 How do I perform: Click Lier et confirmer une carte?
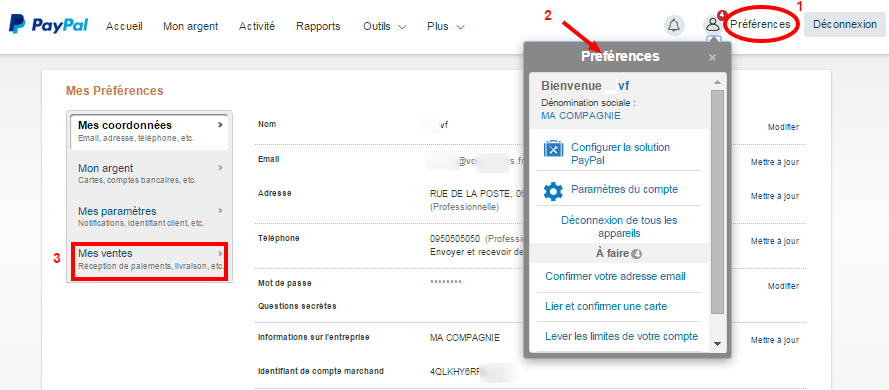point(606,307)
